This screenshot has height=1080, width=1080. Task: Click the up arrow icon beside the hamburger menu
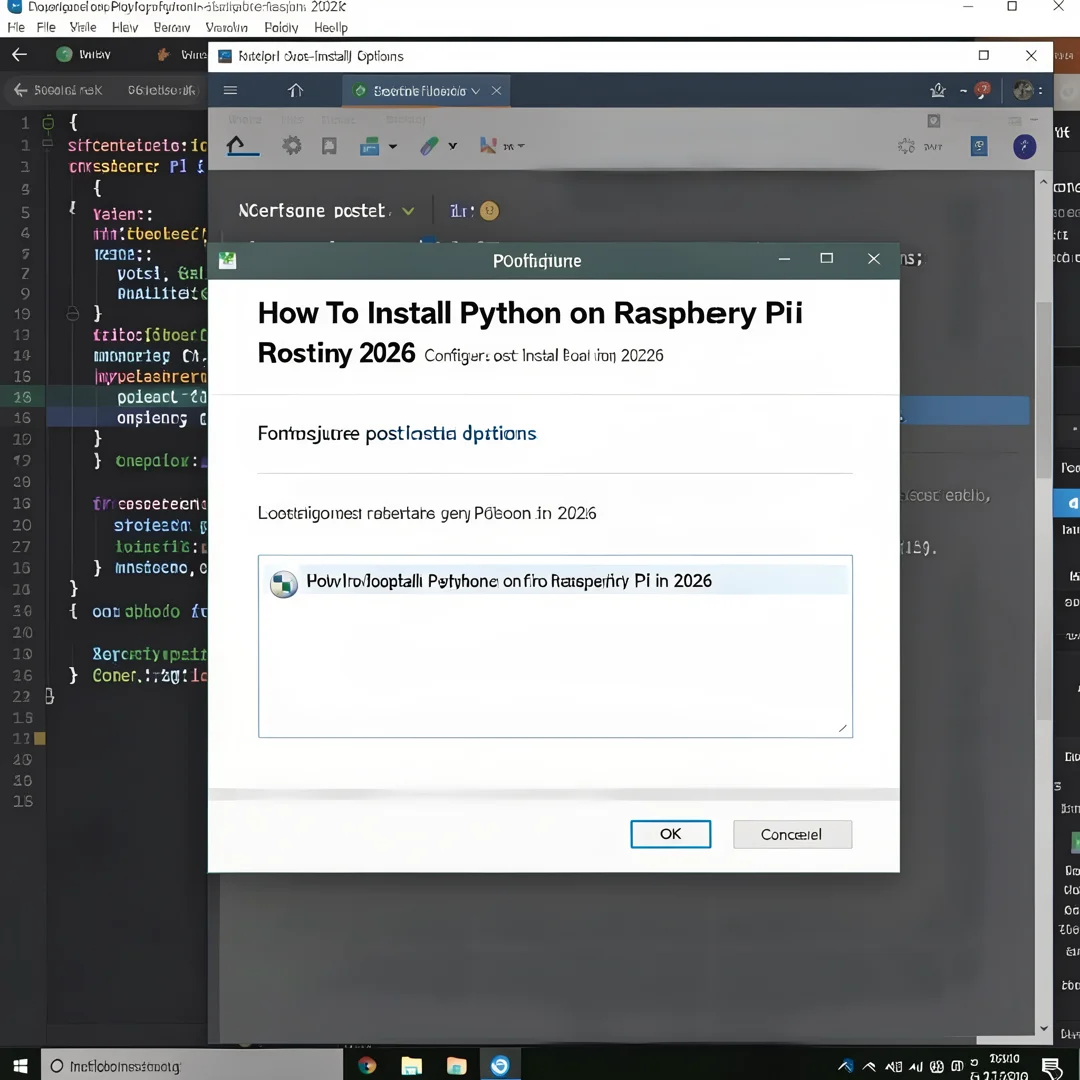295,90
